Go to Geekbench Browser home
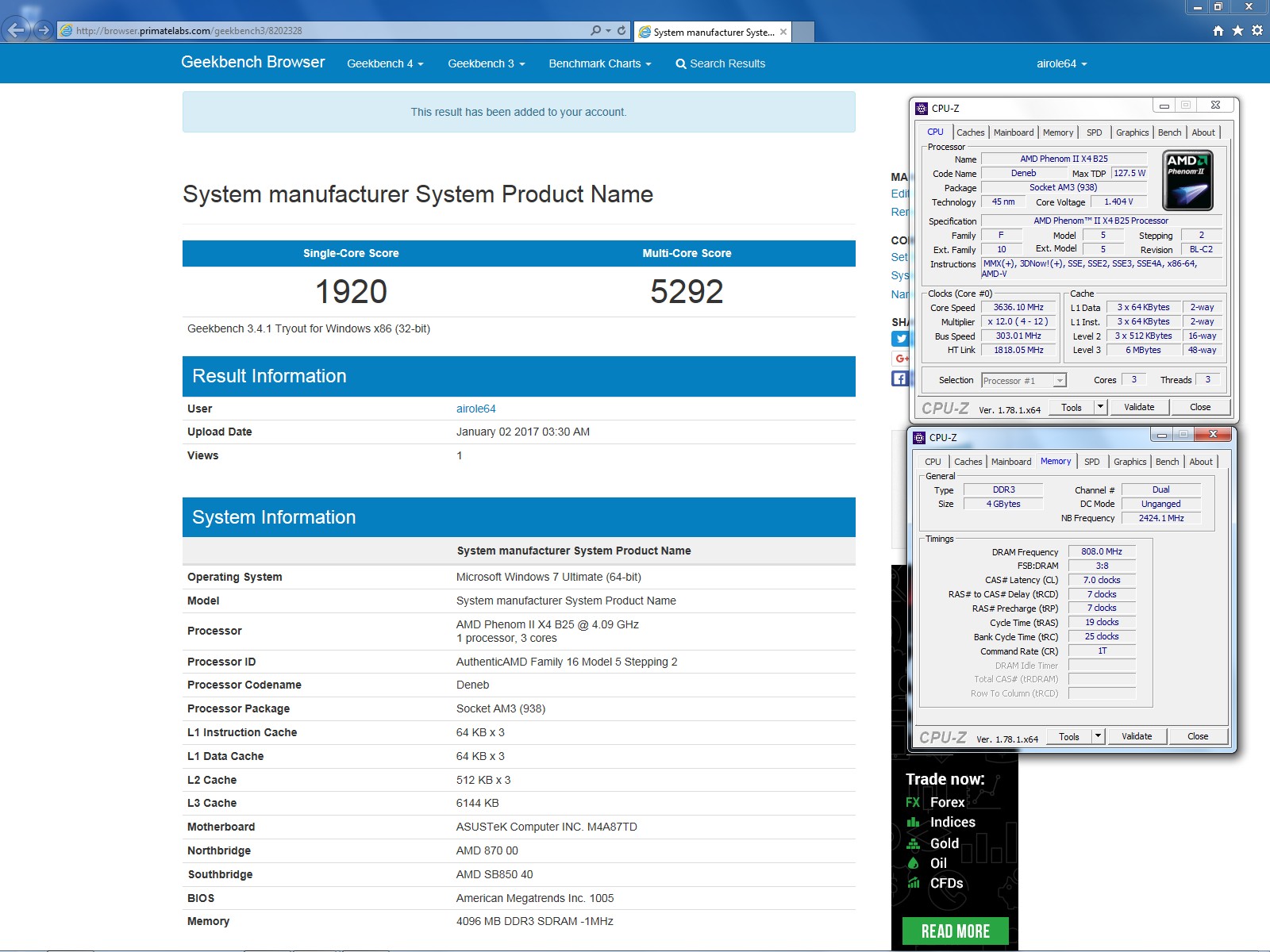The height and width of the screenshot is (952, 1270). [x=252, y=62]
